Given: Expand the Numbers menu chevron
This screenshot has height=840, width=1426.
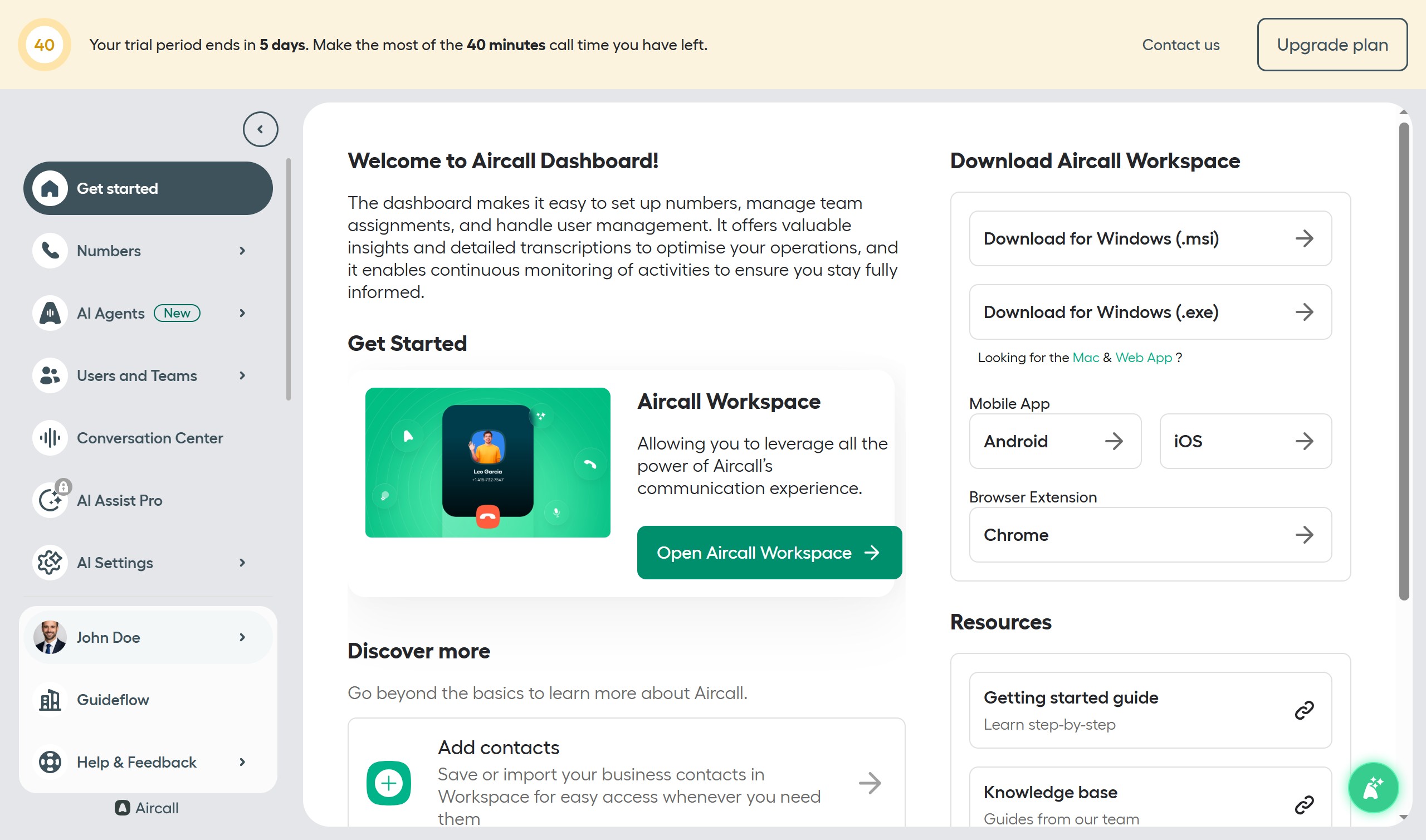Looking at the screenshot, I should click(242, 251).
